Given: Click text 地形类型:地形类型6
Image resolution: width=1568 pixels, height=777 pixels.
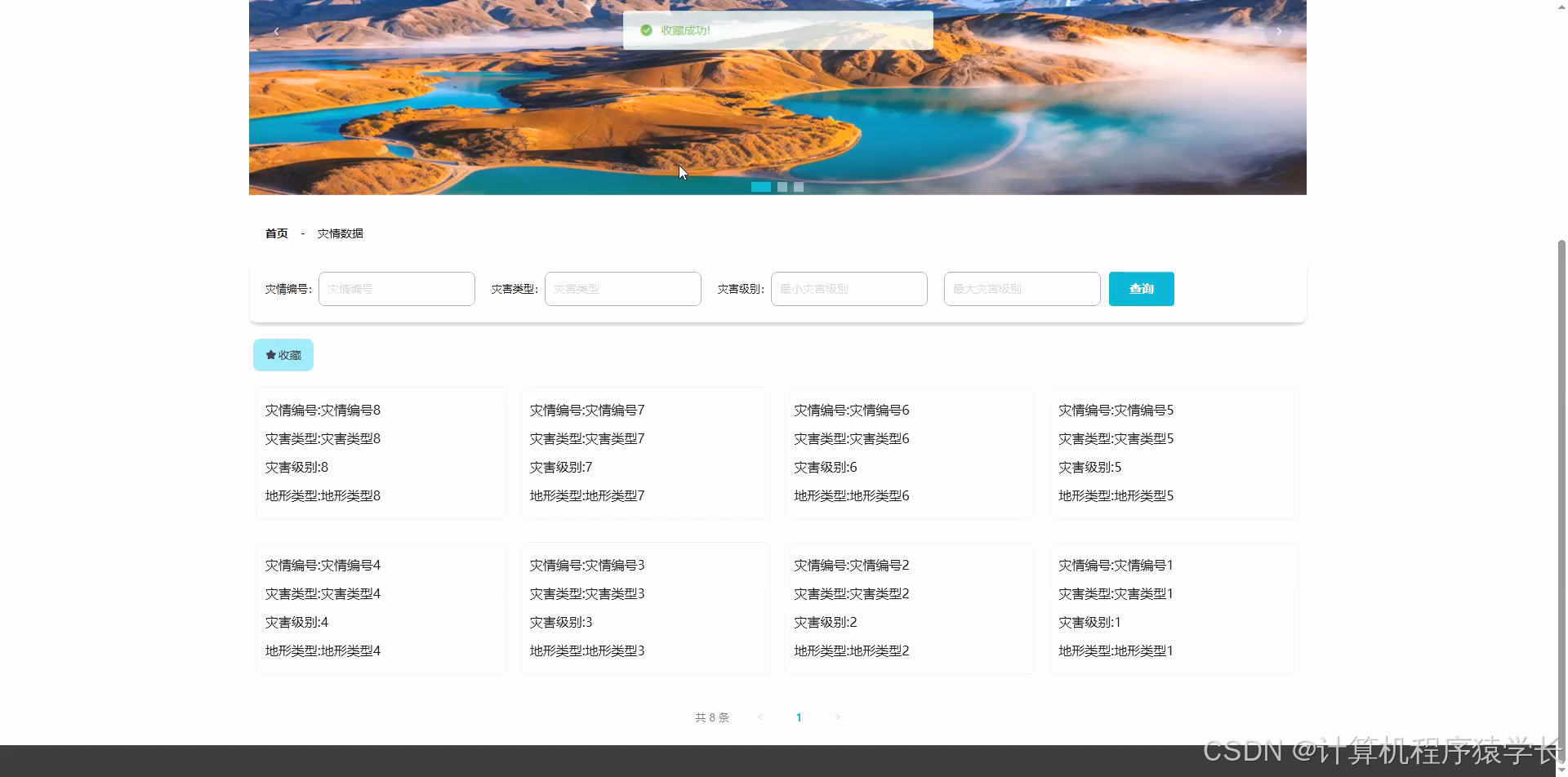Looking at the screenshot, I should [x=852, y=496].
